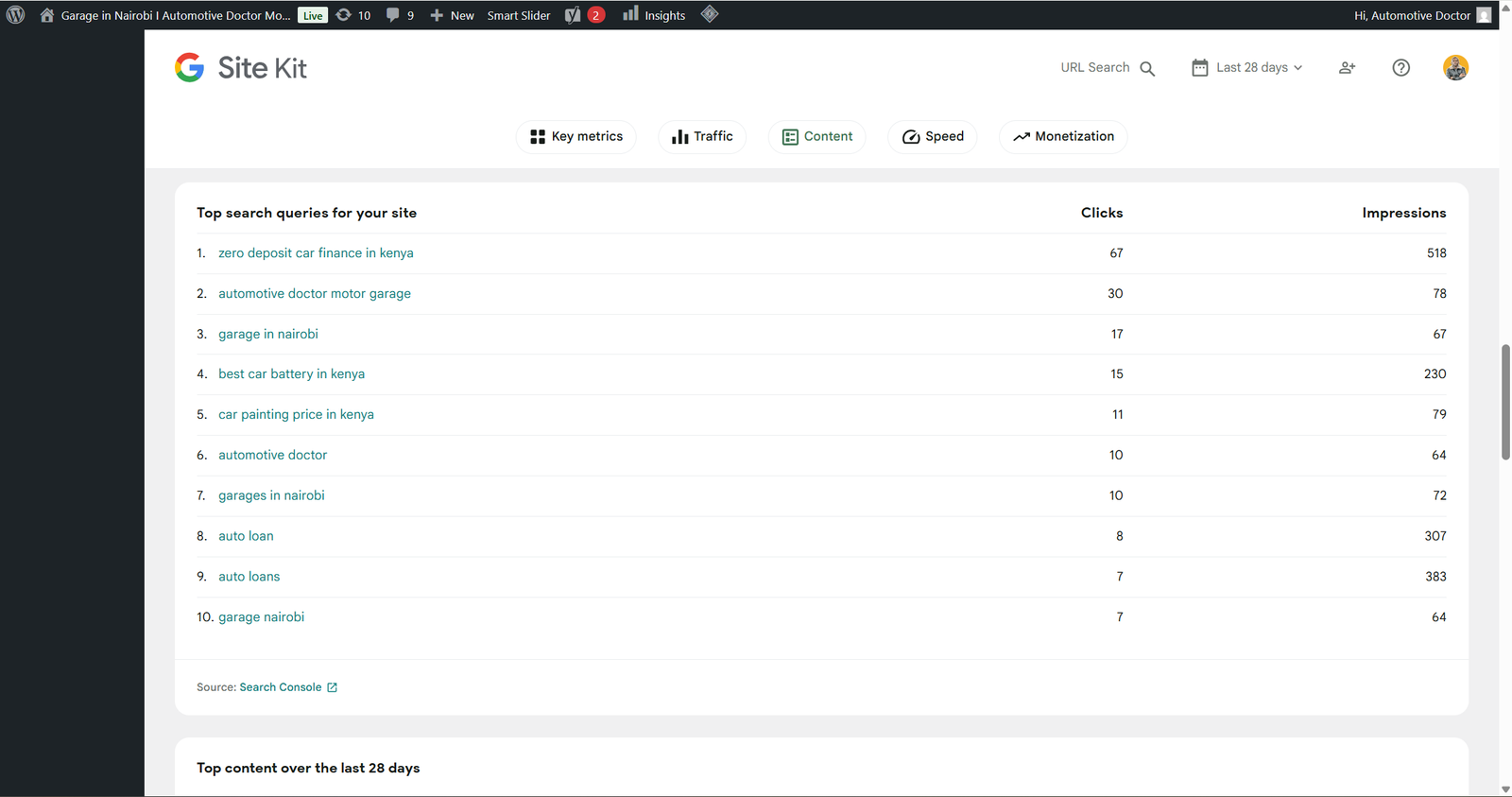This screenshot has width=1512, height=797.
Task: Click the Site Kit title text
Action: pos(262,68)
